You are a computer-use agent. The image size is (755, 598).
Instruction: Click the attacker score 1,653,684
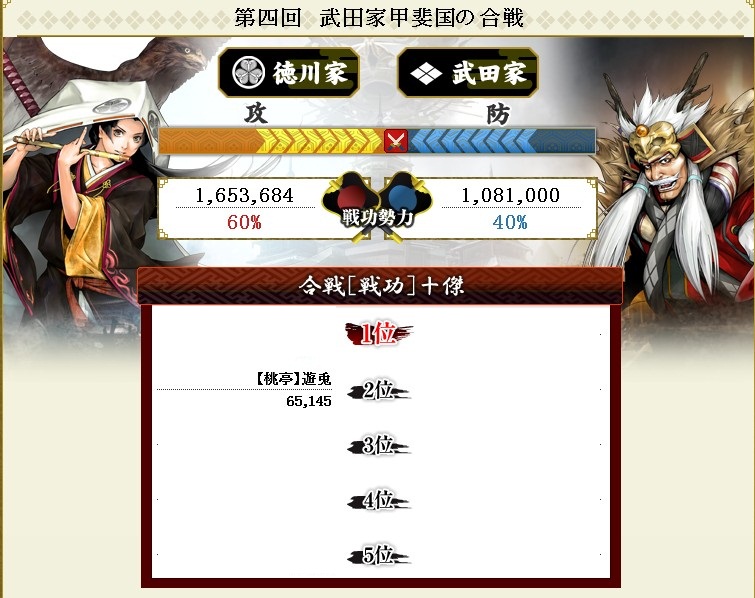(245, 195)
